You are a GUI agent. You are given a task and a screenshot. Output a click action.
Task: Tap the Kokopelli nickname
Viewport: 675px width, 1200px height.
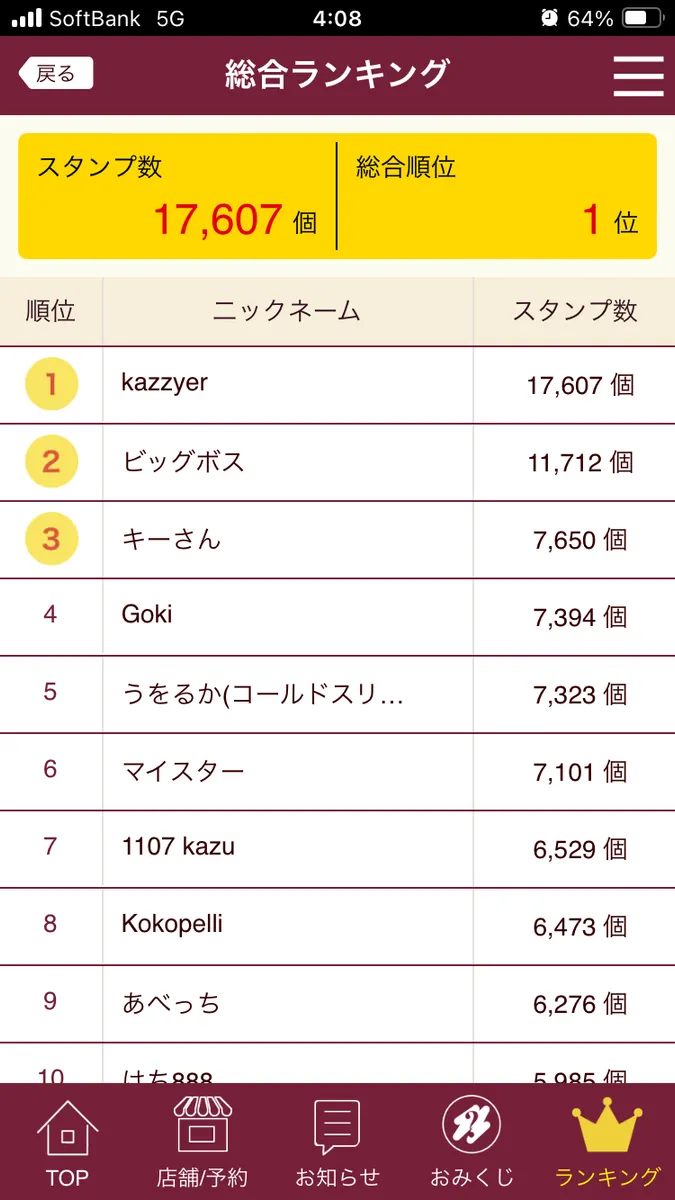[172, 924]
